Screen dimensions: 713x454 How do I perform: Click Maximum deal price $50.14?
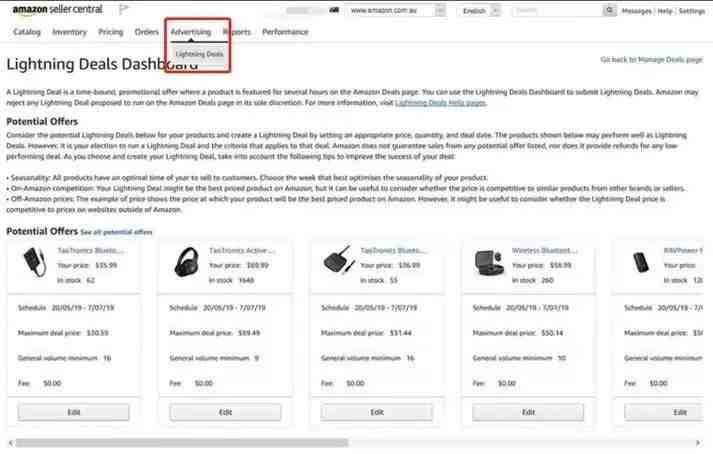[518, 333]
